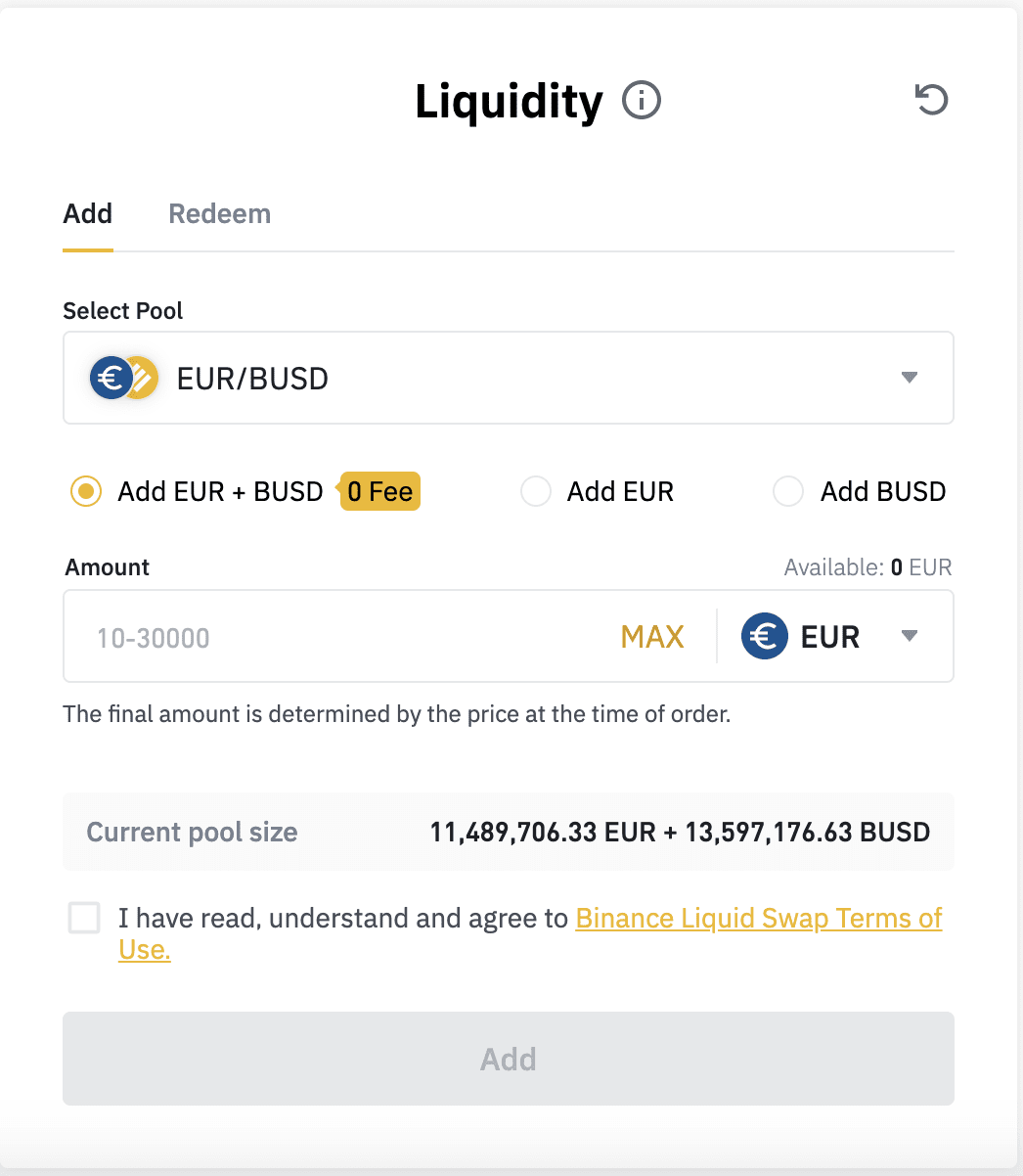Select the Add BUSD radio option

point(788,491)
